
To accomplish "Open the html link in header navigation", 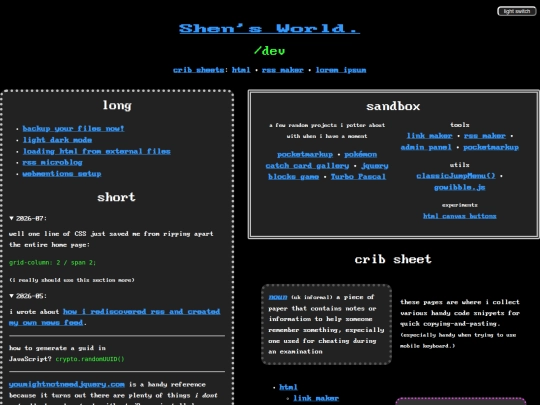I will pos(241,70).
